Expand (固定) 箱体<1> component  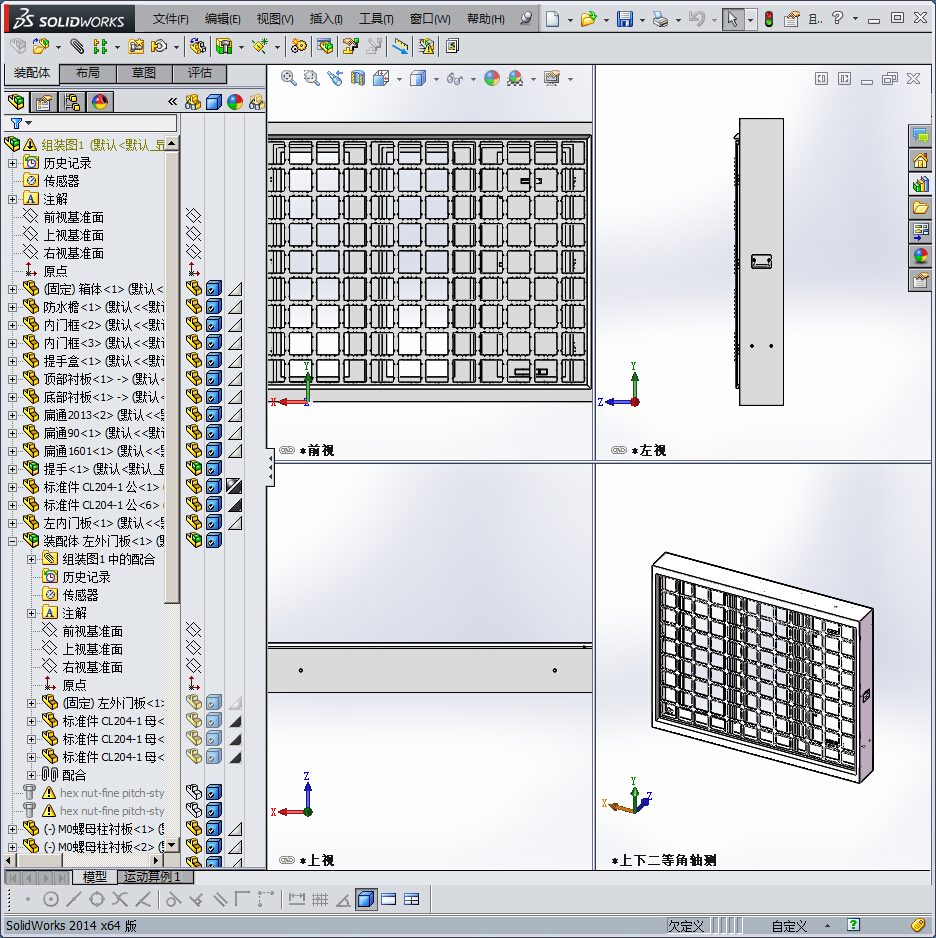(x=13, y=290)
